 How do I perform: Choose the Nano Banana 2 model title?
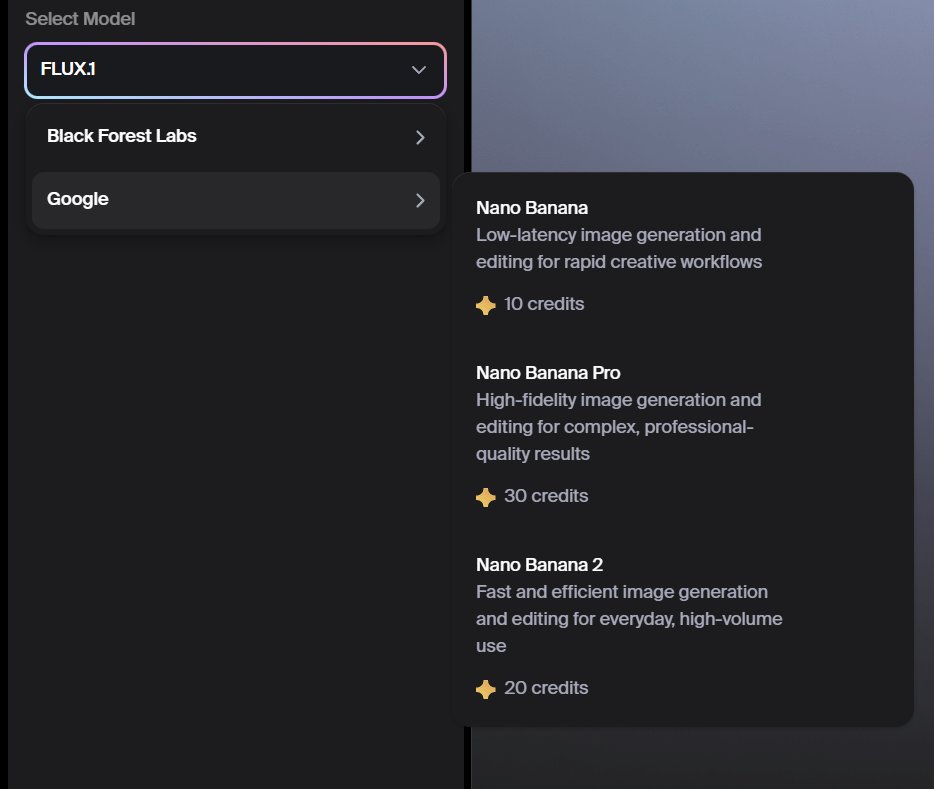(539, 565)
